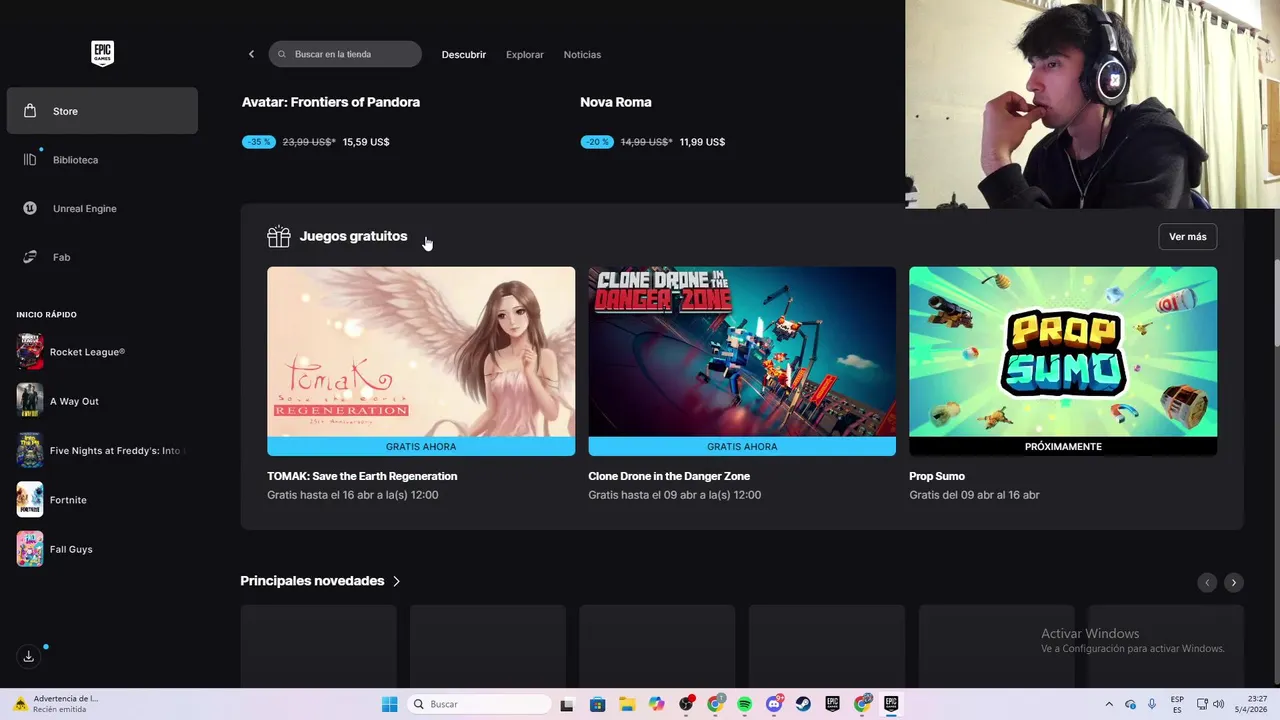Click the Fortnite game thumbnail icon
This screenshot has width=1280, height=720.
[x=30, y=500]
